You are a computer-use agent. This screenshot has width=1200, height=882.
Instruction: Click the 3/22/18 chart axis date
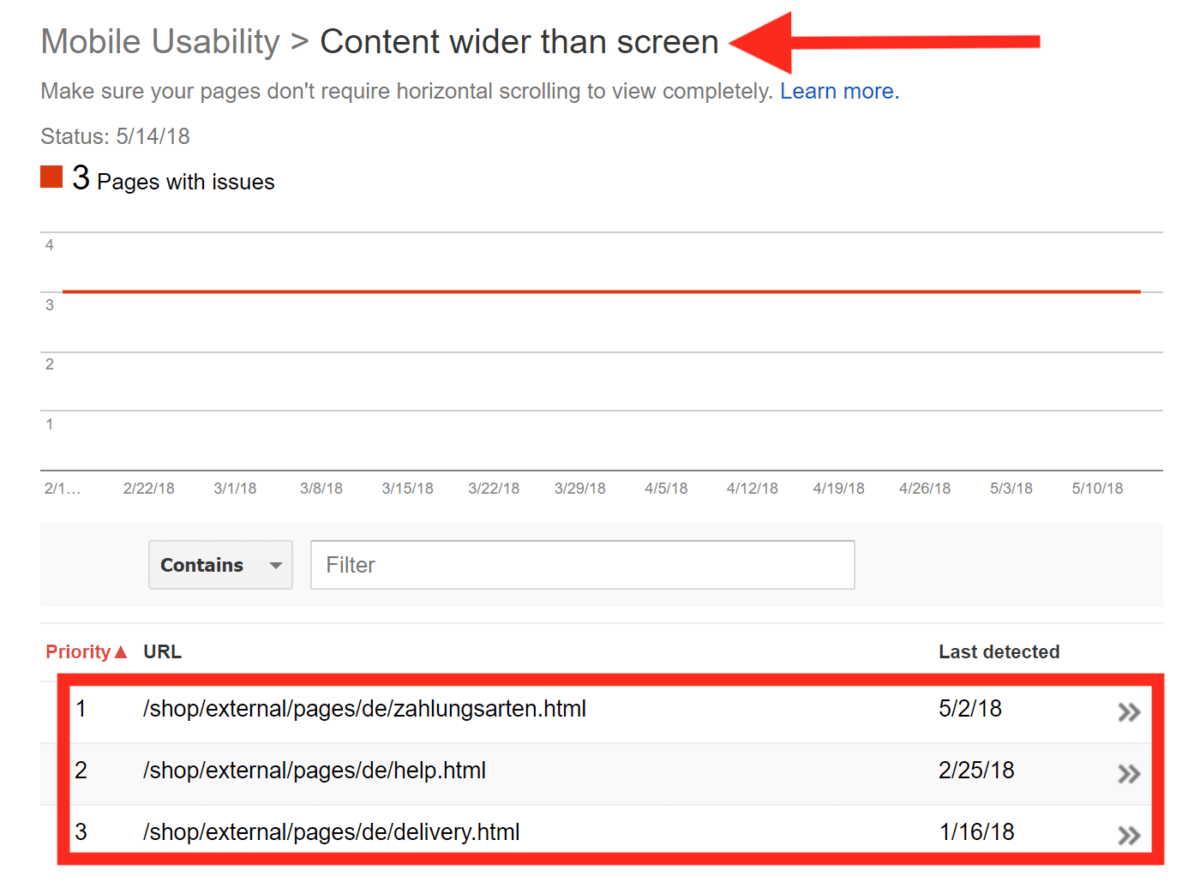tap(494, 489)
